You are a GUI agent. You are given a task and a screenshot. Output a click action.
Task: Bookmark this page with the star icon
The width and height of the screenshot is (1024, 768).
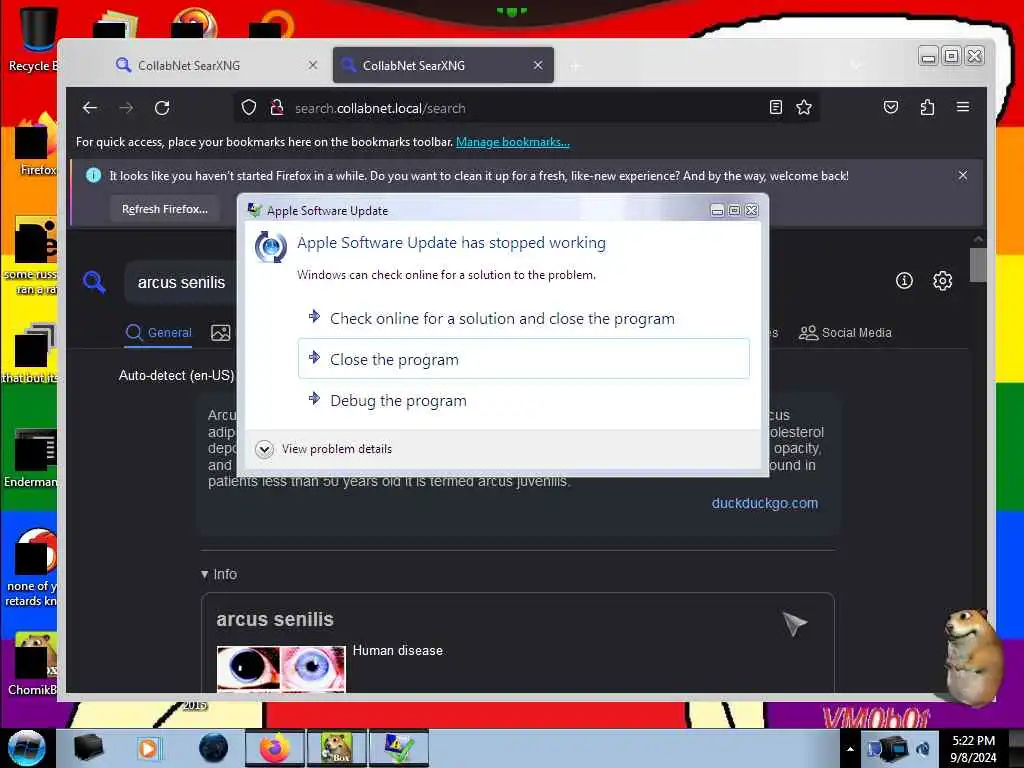(x=804, y=107)
